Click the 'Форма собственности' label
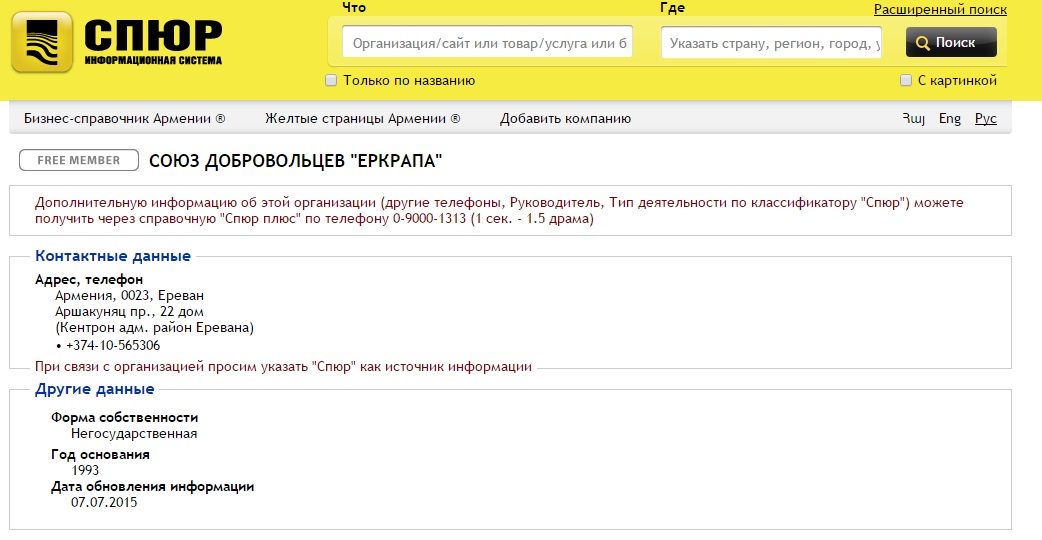The width and height of the screenshot is (1042, 540). click(x=124, y=418)
